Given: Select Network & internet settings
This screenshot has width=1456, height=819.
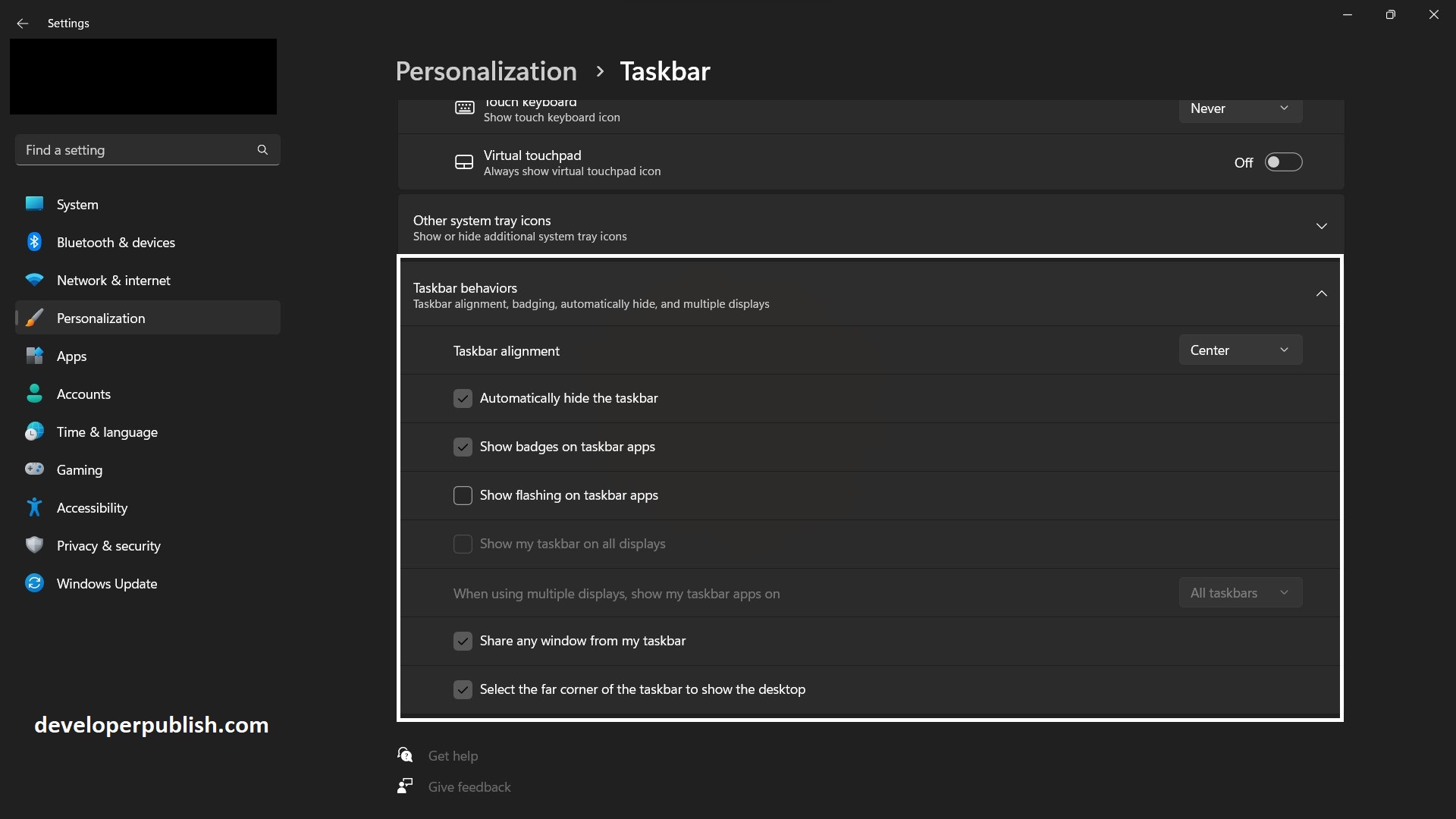Looking at the screenshot, I should click(x=114, y=280).
